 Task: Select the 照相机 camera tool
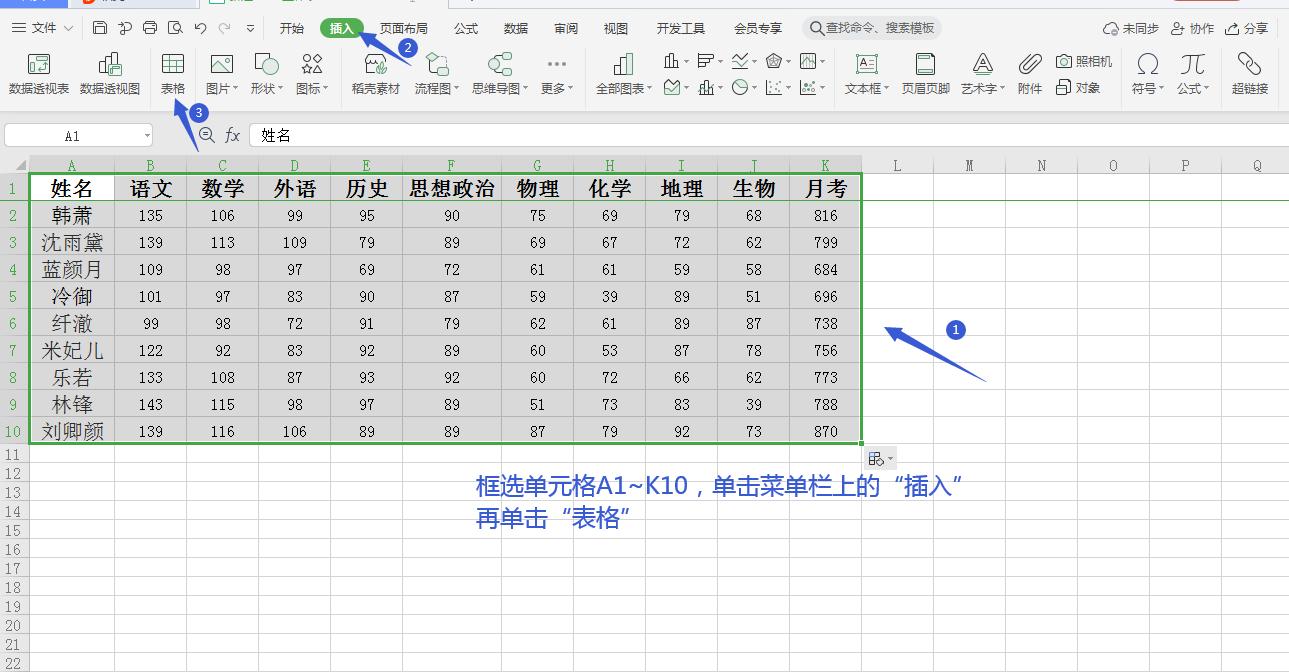coord(1086,62)
